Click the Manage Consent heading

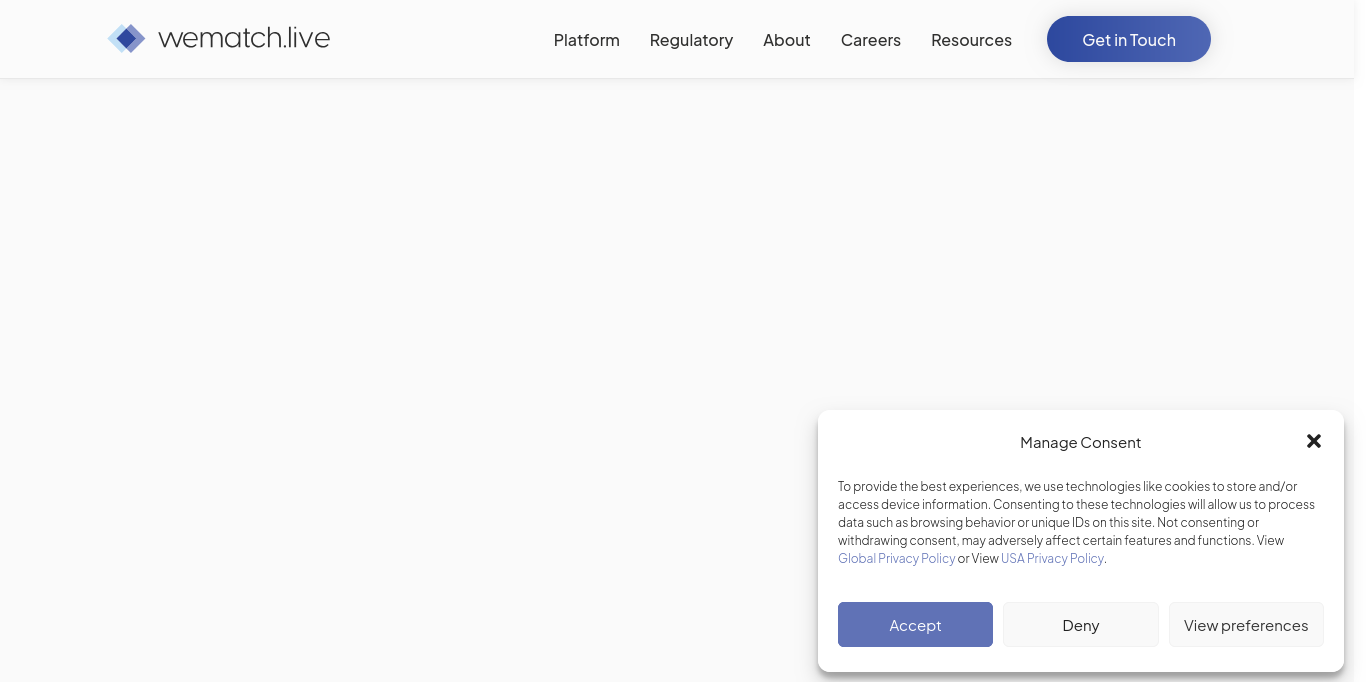(x=1080, y=442)
